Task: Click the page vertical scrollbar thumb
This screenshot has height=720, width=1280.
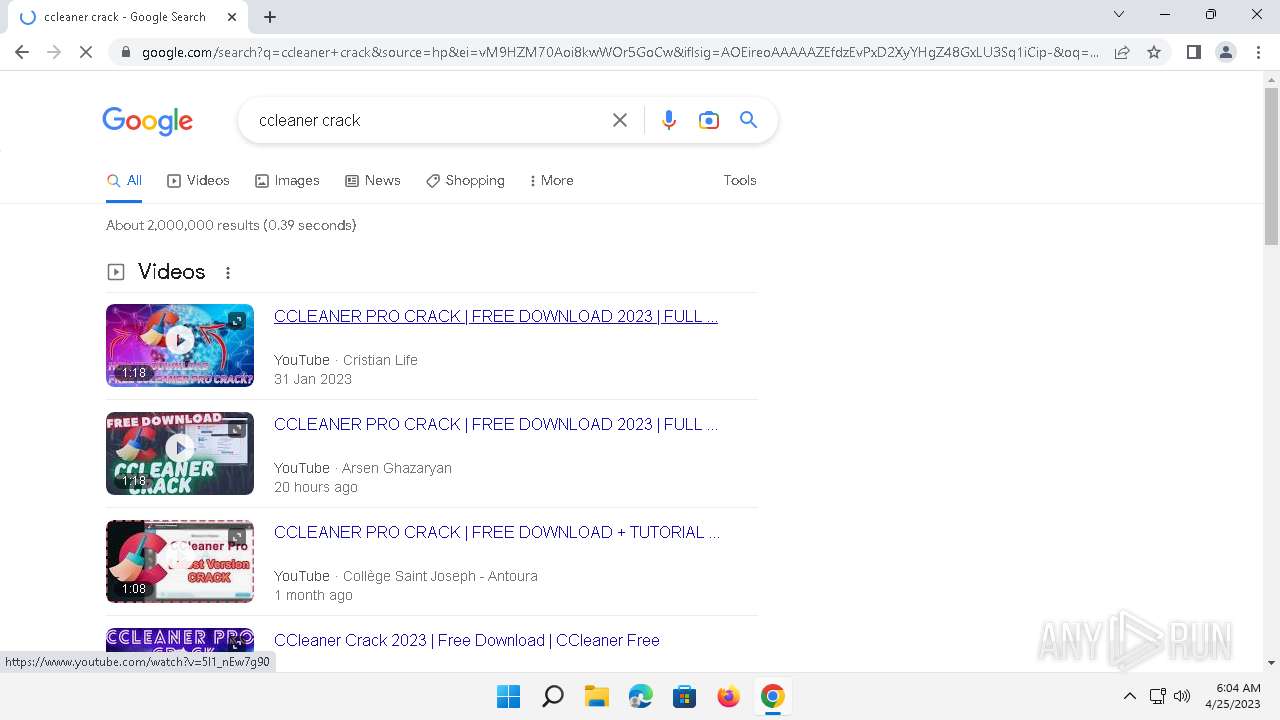Action: (x=1271, y=164)
